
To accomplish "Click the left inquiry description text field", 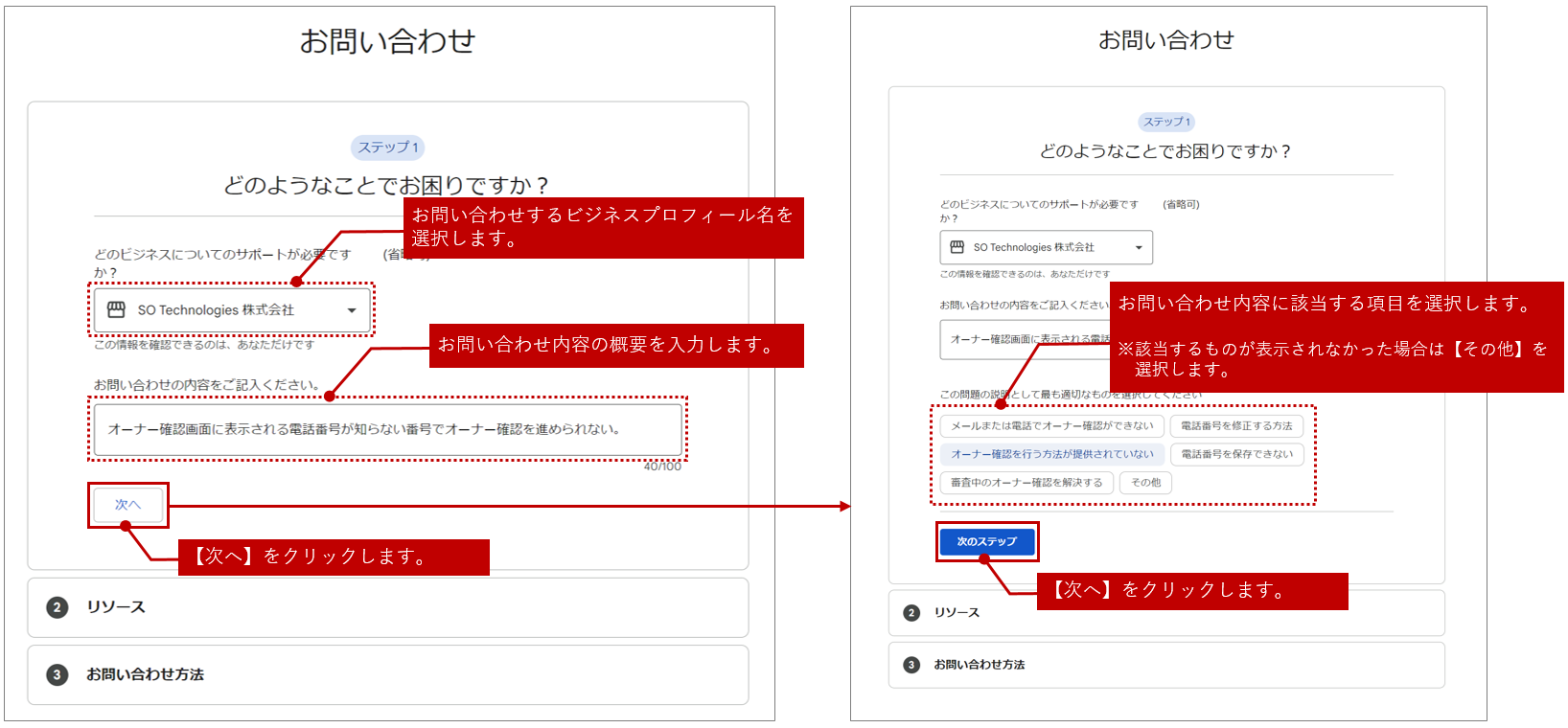I will coord(387,429).
